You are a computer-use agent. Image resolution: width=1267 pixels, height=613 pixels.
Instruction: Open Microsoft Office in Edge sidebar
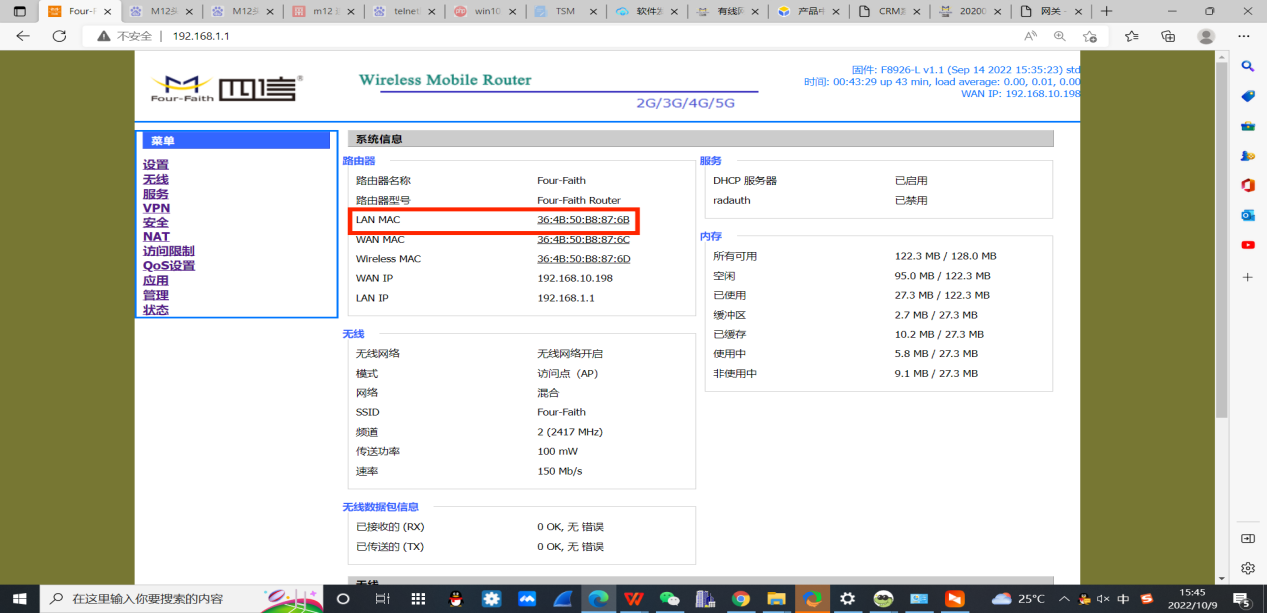click(1248, 185)
